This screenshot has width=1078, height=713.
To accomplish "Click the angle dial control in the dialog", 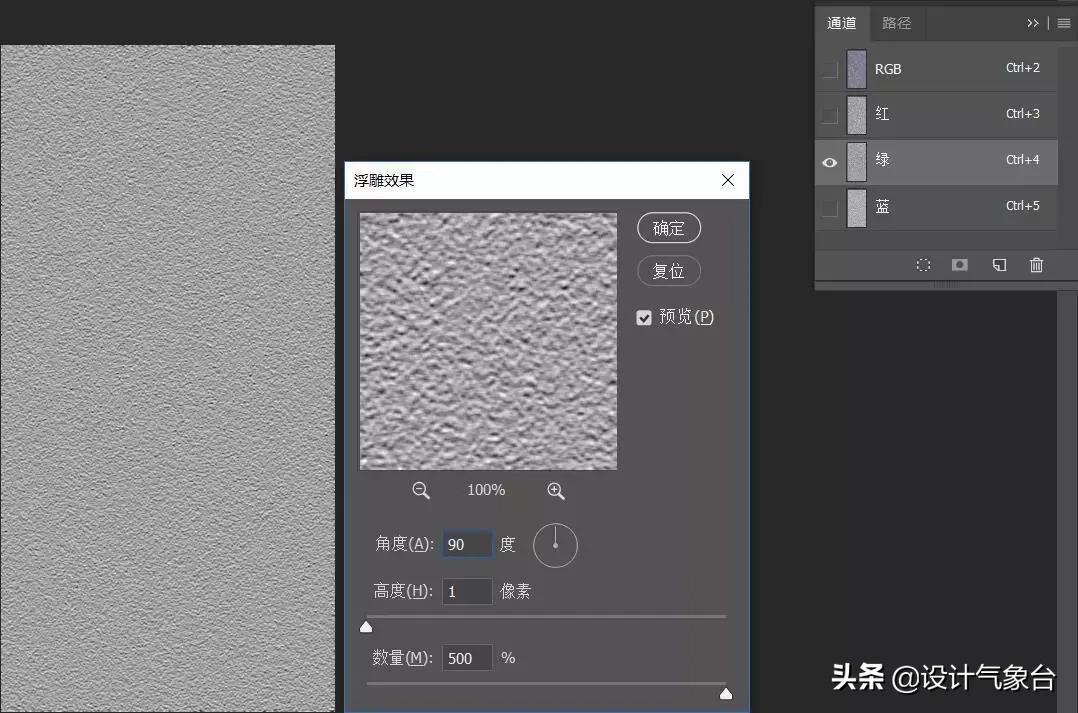I will (555, 545).
